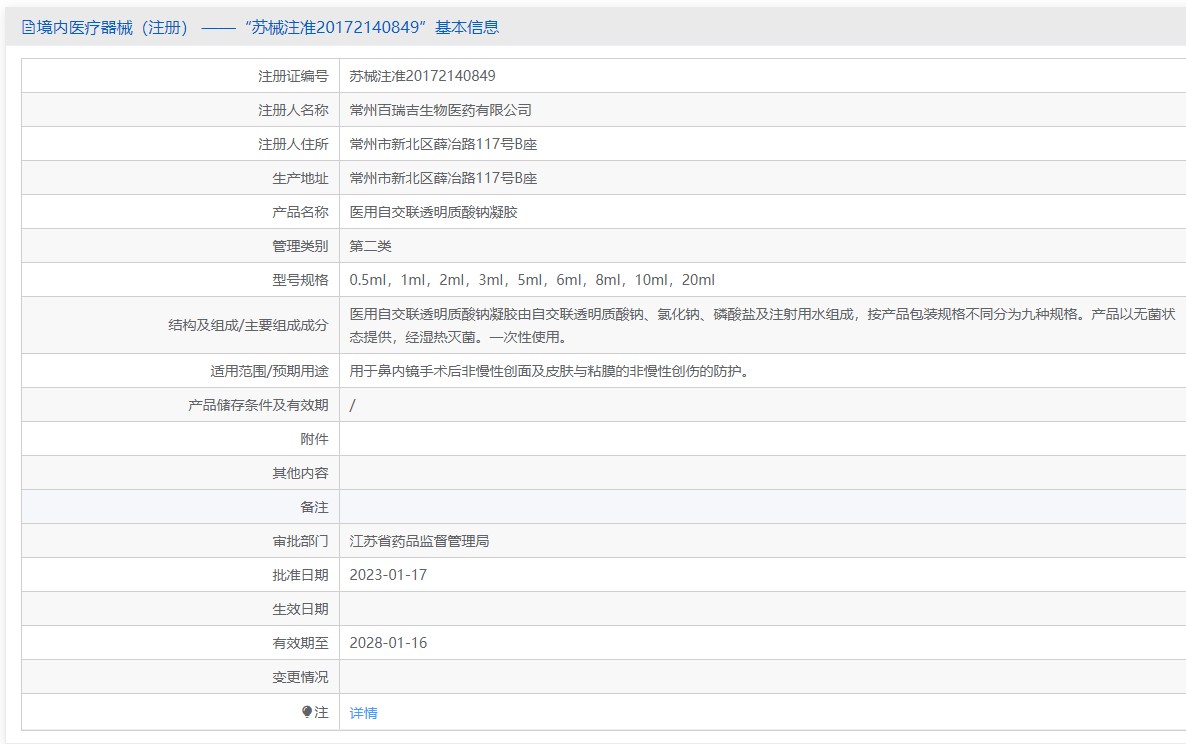This screenshot has height=744, width=1186.
Task: Click the 注册人住所 address value
Action: tap(443, 144)
